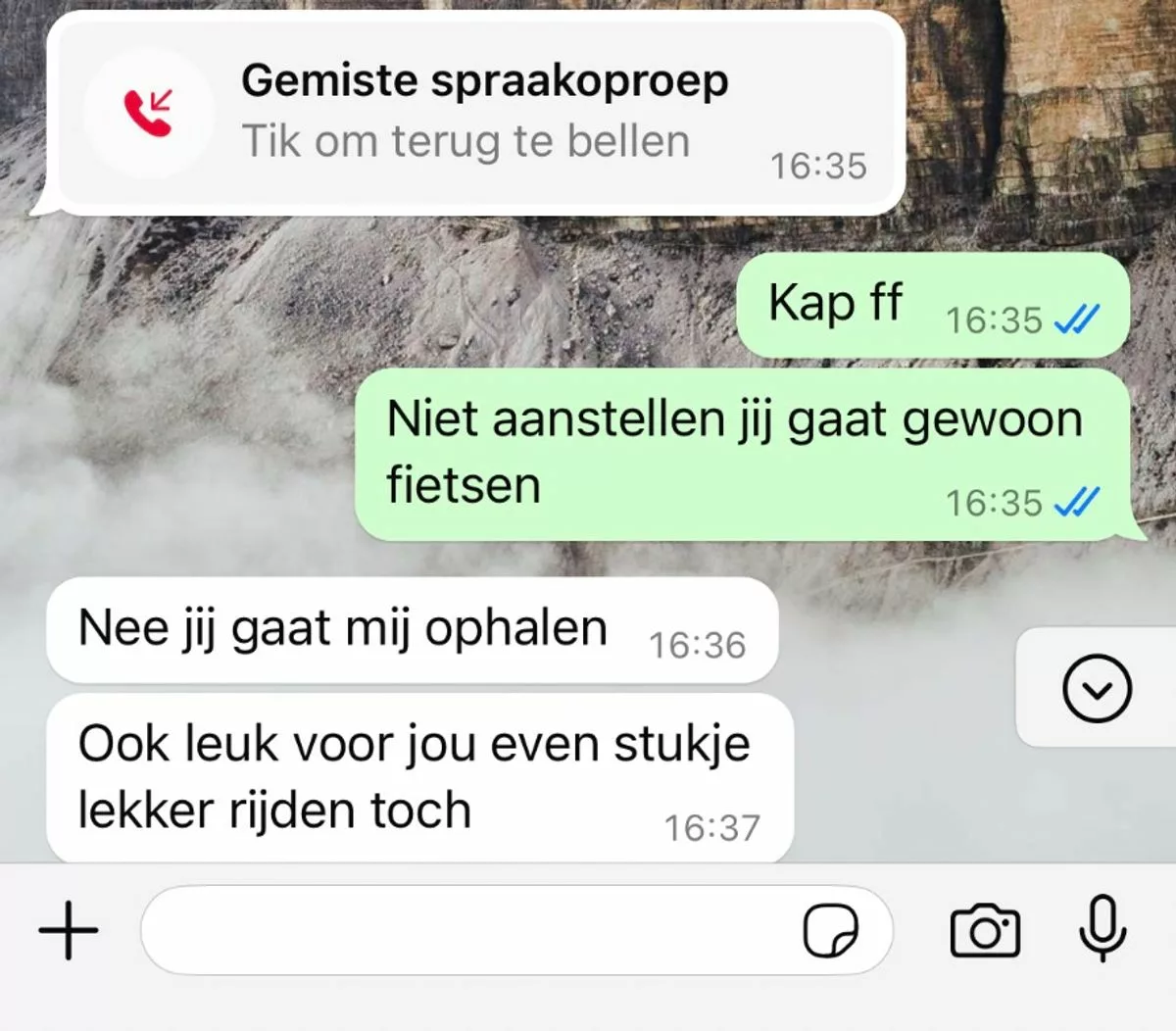Screen dimensions: 1176x1031
Task: Tap the read receipt checkmarks on 'Kap ff'
Action: click(x=1076, y=319)
